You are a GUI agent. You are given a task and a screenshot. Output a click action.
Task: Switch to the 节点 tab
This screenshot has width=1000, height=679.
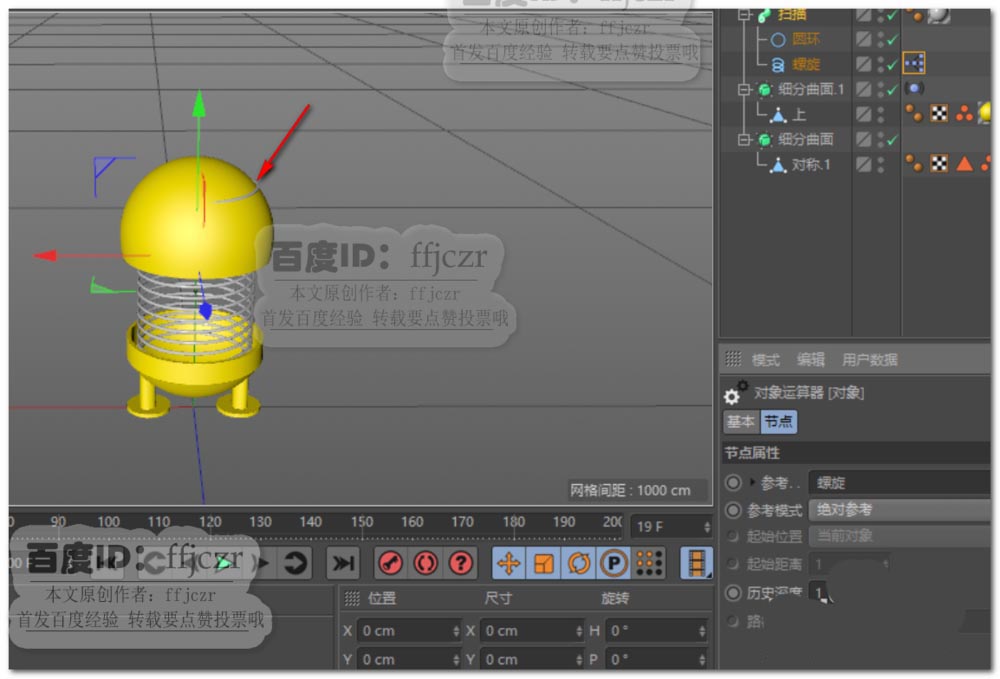click(x=779, y=421)
